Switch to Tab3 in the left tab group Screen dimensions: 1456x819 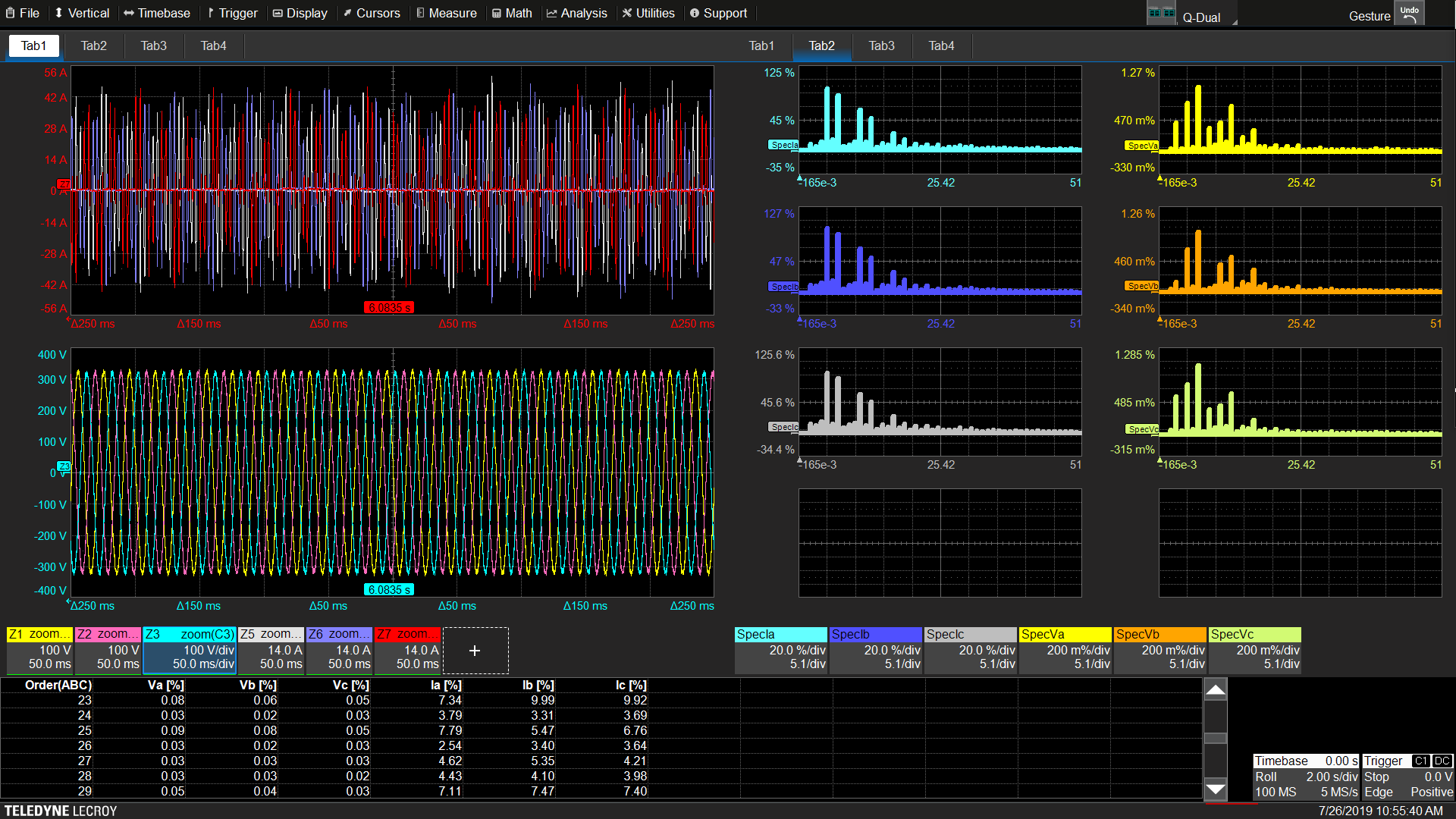(153, 45)
